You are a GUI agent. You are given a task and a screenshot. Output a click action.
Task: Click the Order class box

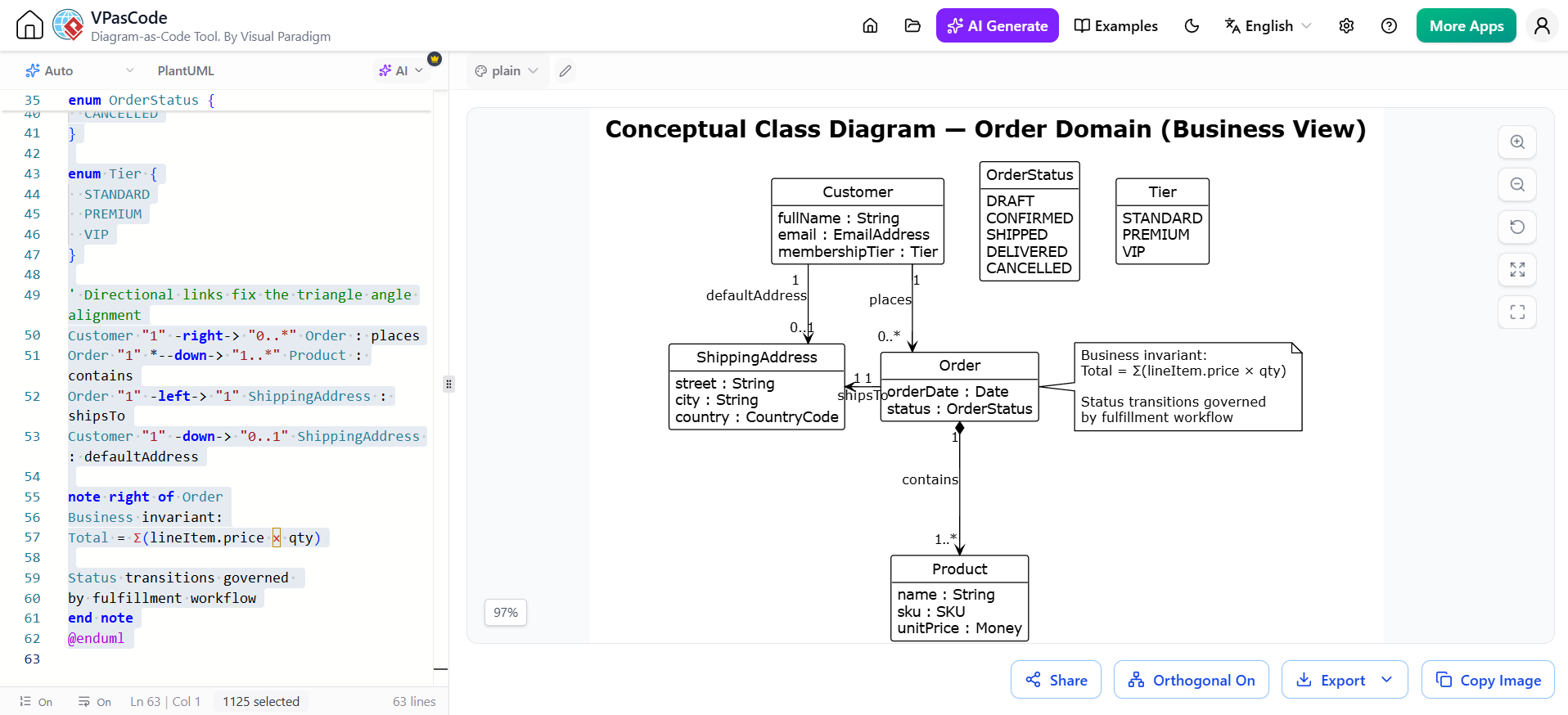pyautogui.click(x=959, y=386)
